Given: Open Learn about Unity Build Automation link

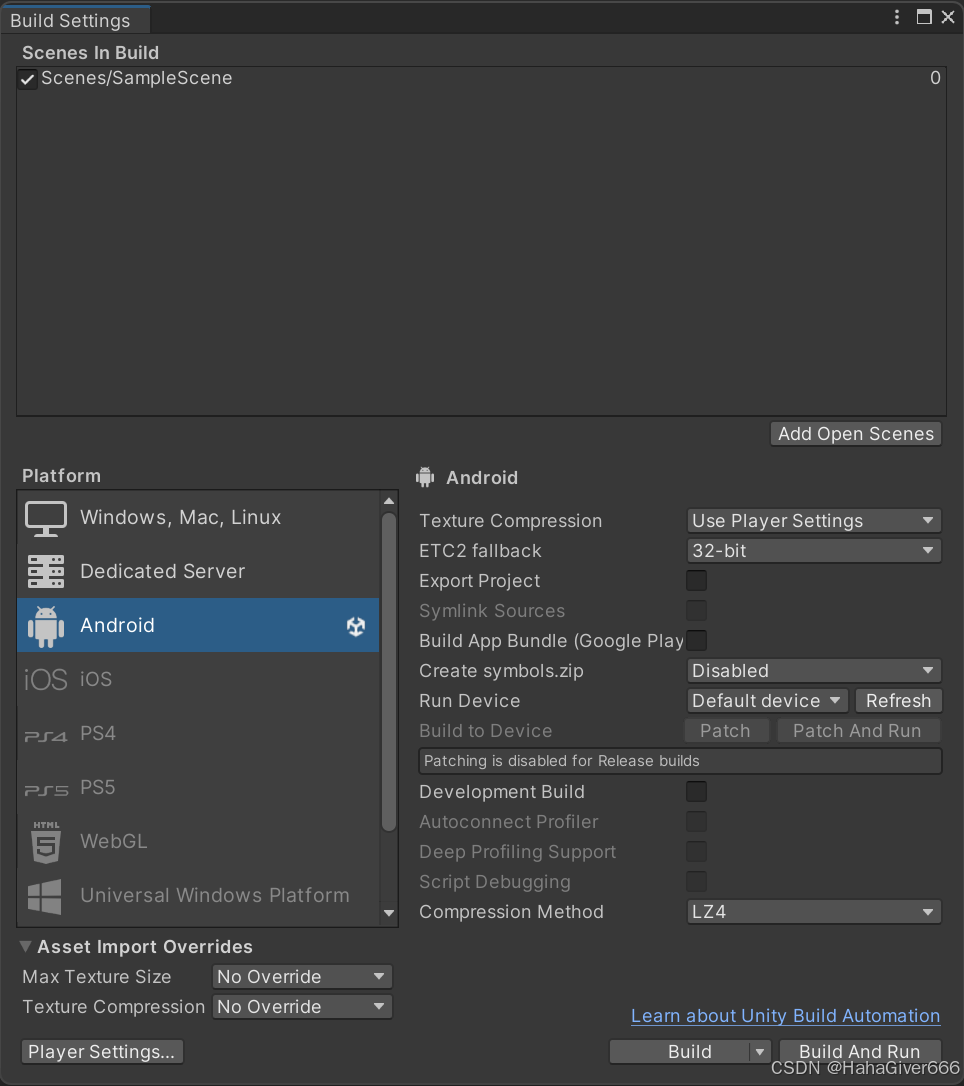Looking at the screenshot, I should pos(785,1015).
